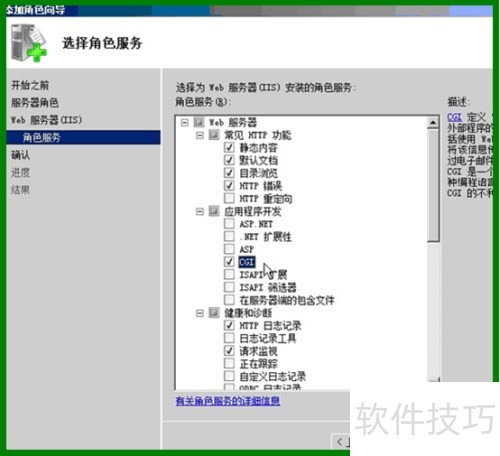Go to 服务器角色 wizard step
Image resolution: width=500 pixels, height=456 pixels.
[x=35, y=103]
